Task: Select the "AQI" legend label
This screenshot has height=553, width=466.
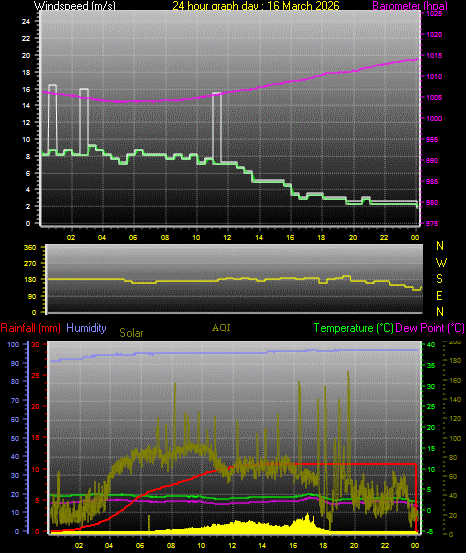Action: click(221, 328)
